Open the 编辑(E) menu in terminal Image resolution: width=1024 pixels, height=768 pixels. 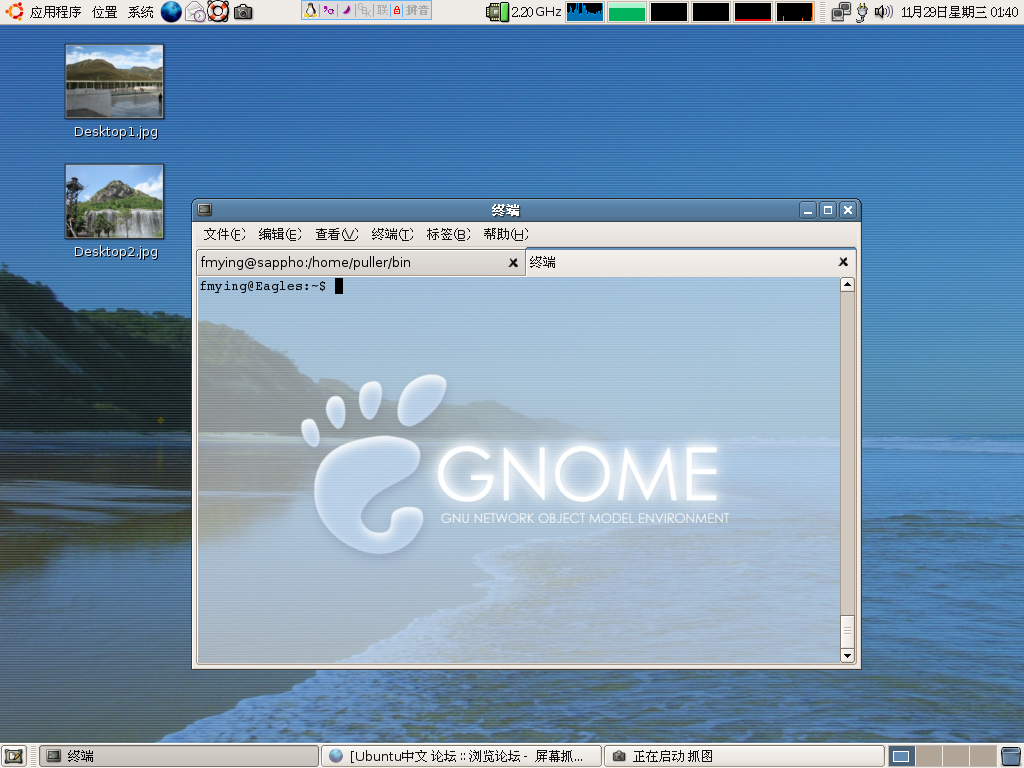tap(280, 234)
